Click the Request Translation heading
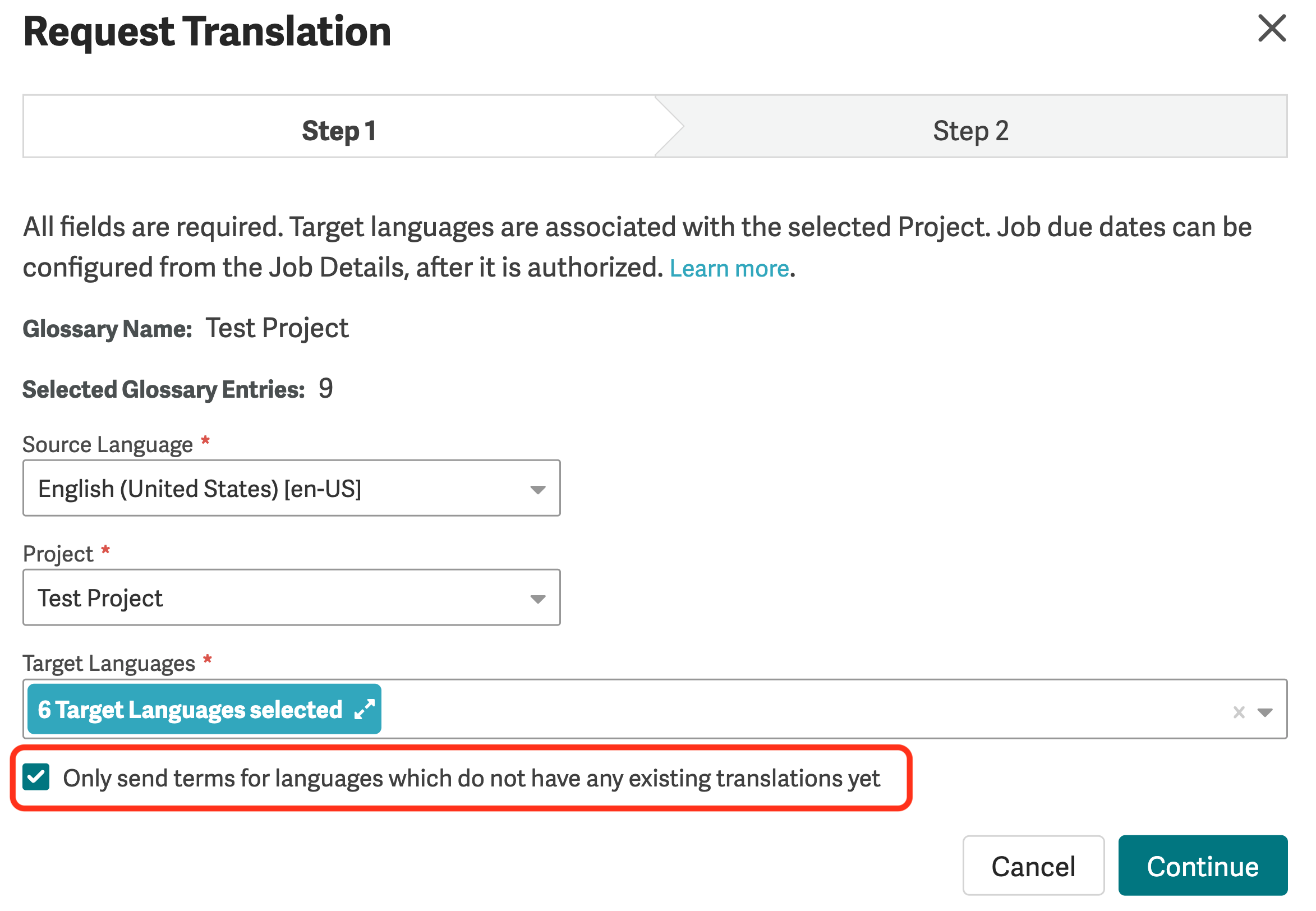1316x911 pixels. tap(207, 32)
